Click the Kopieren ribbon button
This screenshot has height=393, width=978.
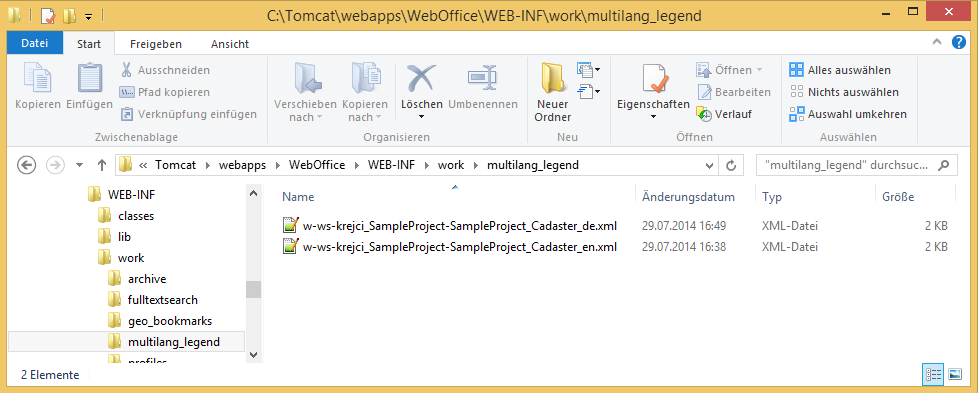point(37,86)
